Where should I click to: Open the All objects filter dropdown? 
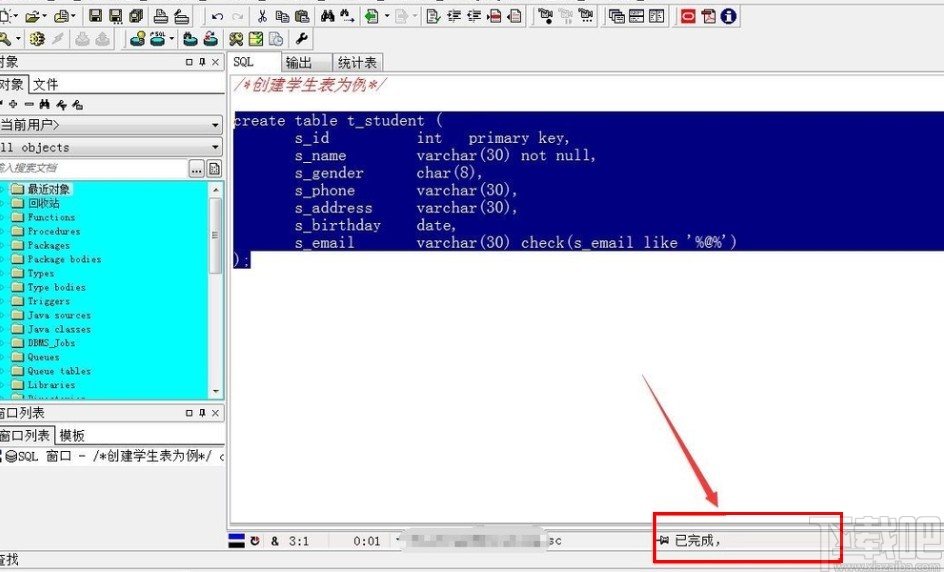[215, 147]
